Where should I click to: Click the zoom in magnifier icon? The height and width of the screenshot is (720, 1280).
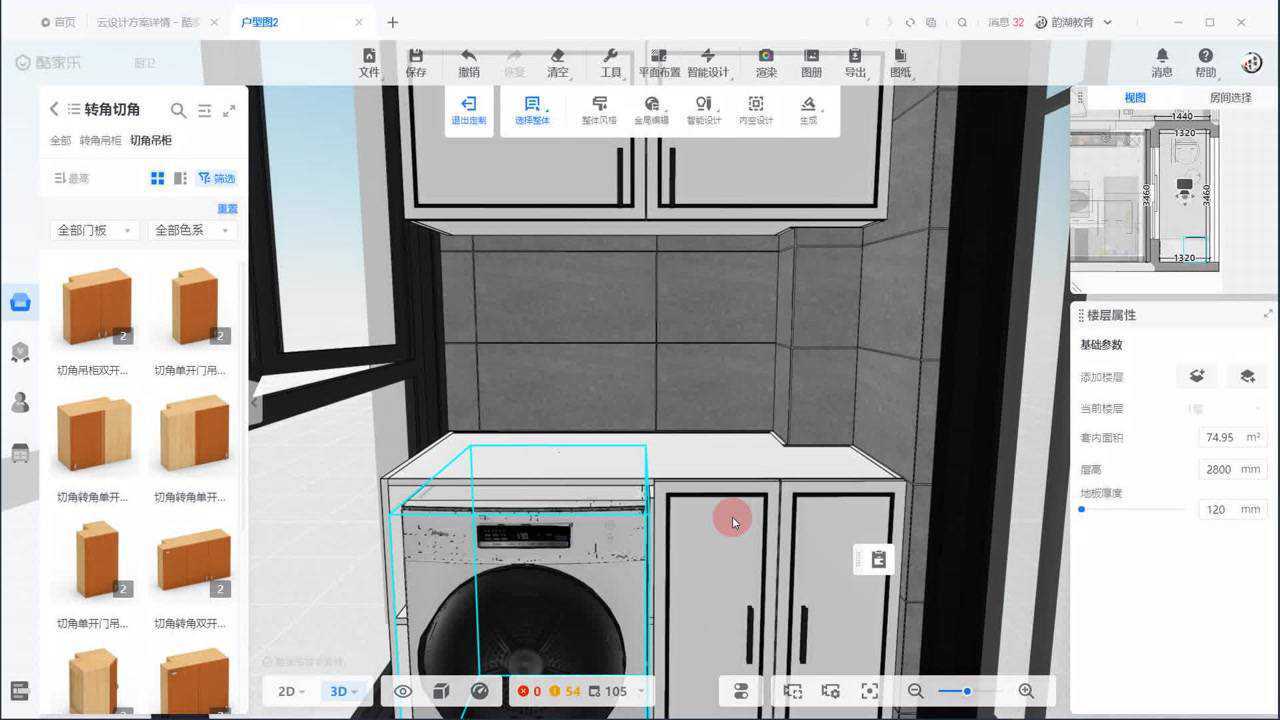coord(1026,691)
